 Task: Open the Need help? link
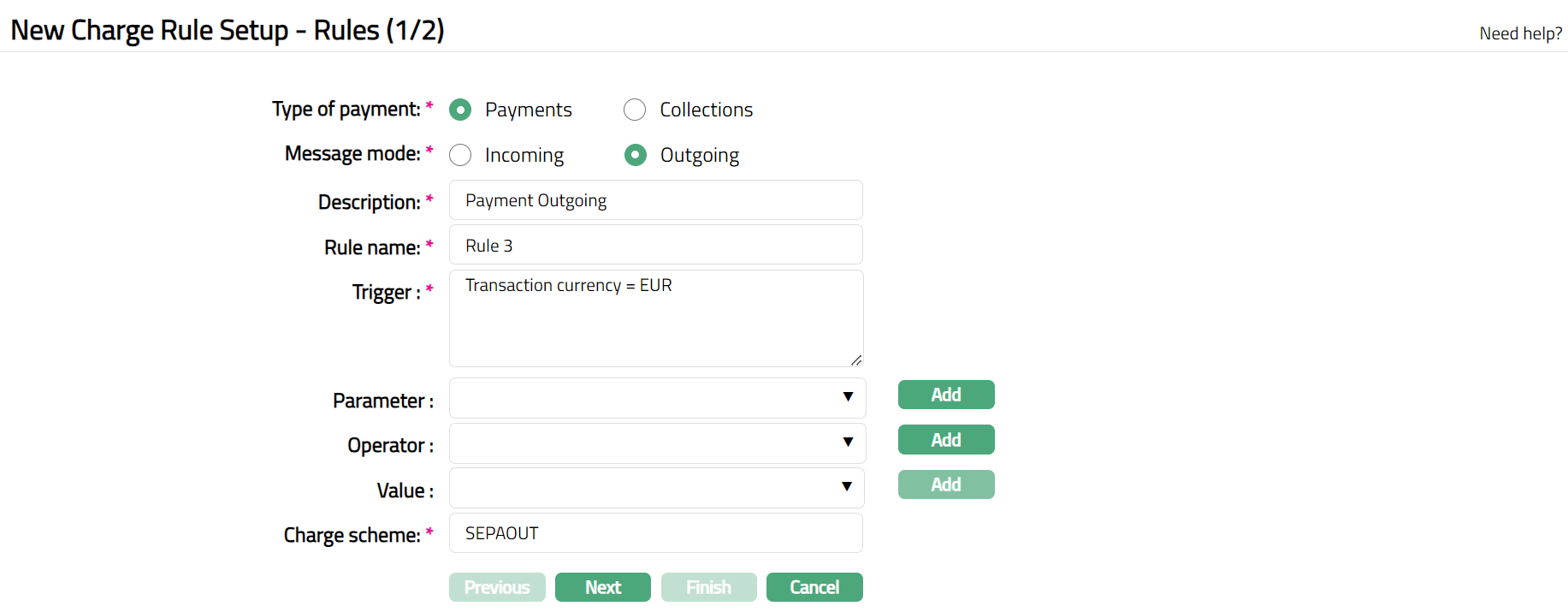1520,33
